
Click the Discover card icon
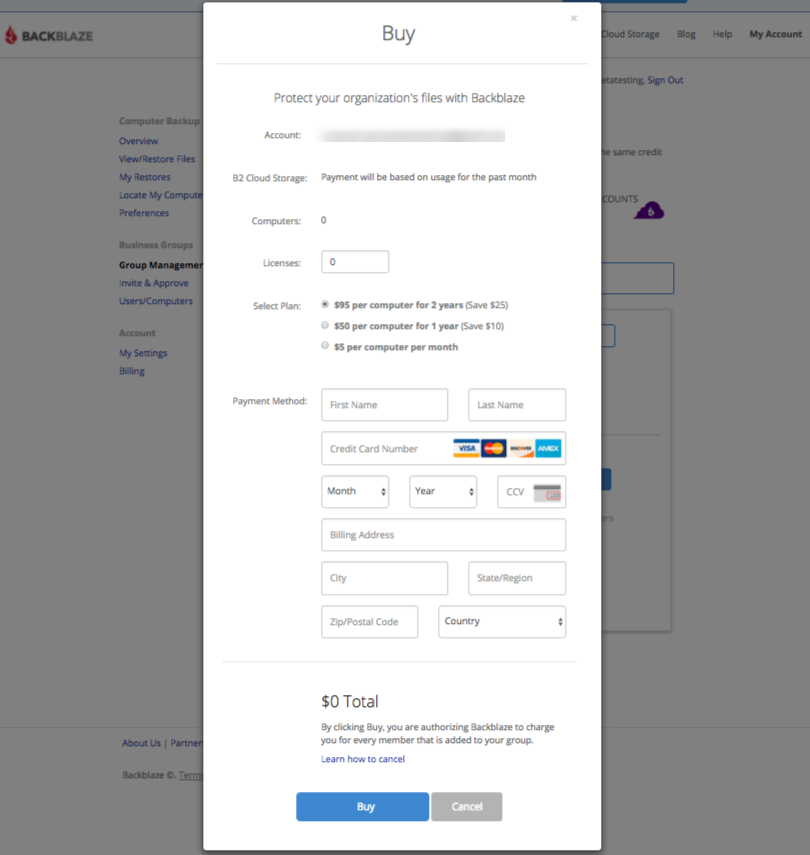(521, 448)
